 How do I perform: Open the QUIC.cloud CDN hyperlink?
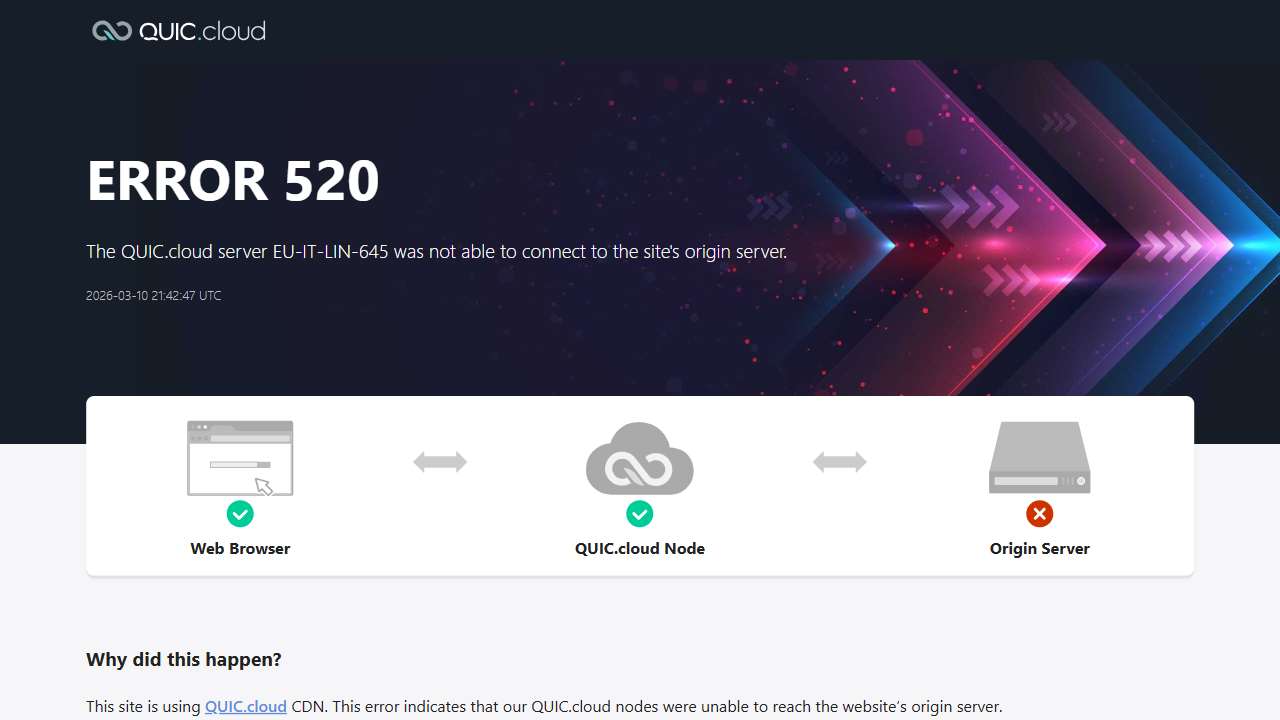tap(246, 706)
